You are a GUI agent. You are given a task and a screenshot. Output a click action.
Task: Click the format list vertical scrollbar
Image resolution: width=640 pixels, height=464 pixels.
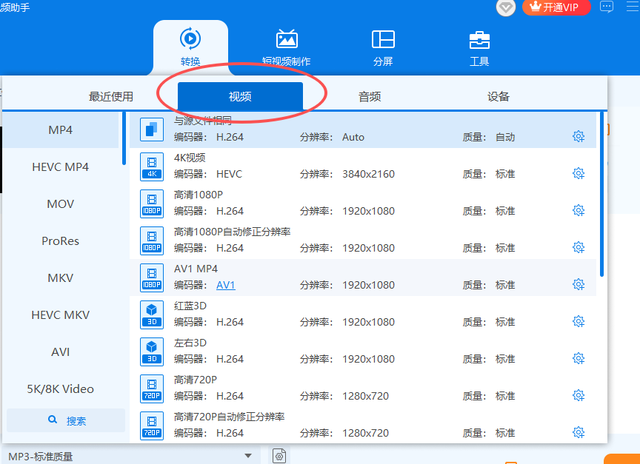(124, 139)
